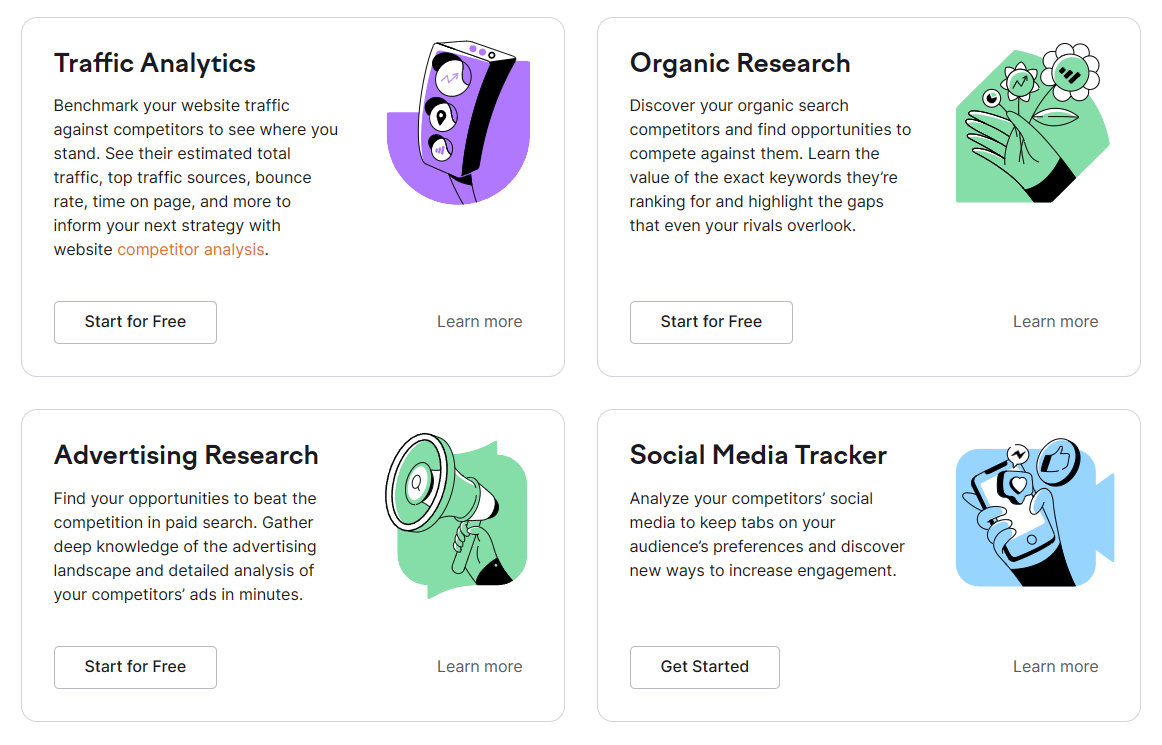Open the orange competitor analysis link
1162x745 pixels.
[x=191, y=250]
